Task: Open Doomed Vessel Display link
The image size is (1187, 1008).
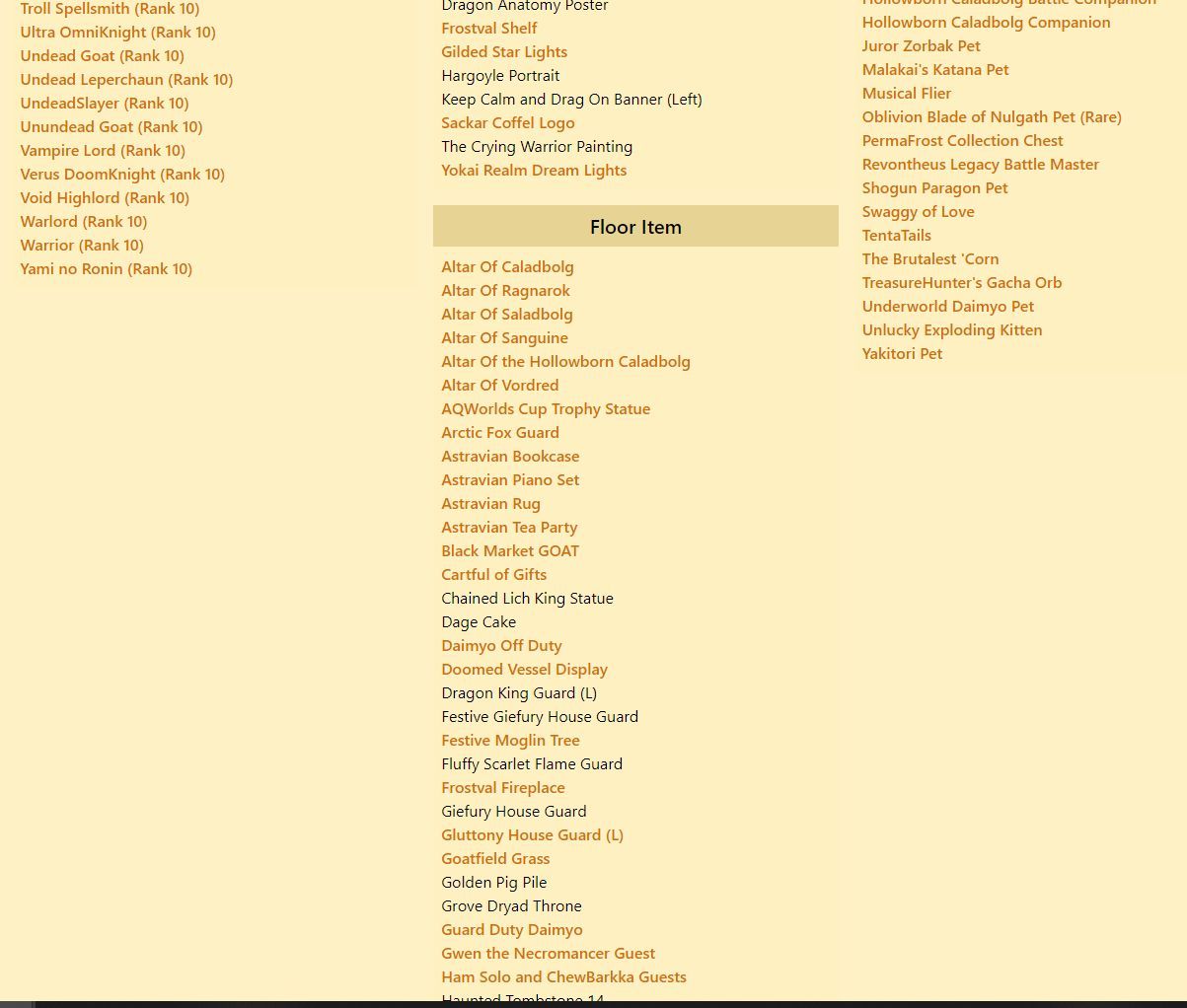Action: point(524,669)
